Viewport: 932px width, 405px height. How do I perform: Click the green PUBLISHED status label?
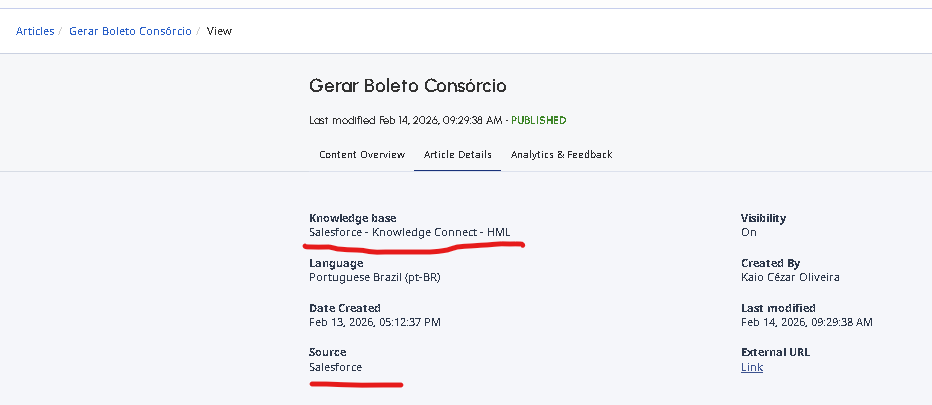pyautogui.click(x=539, y=120)
